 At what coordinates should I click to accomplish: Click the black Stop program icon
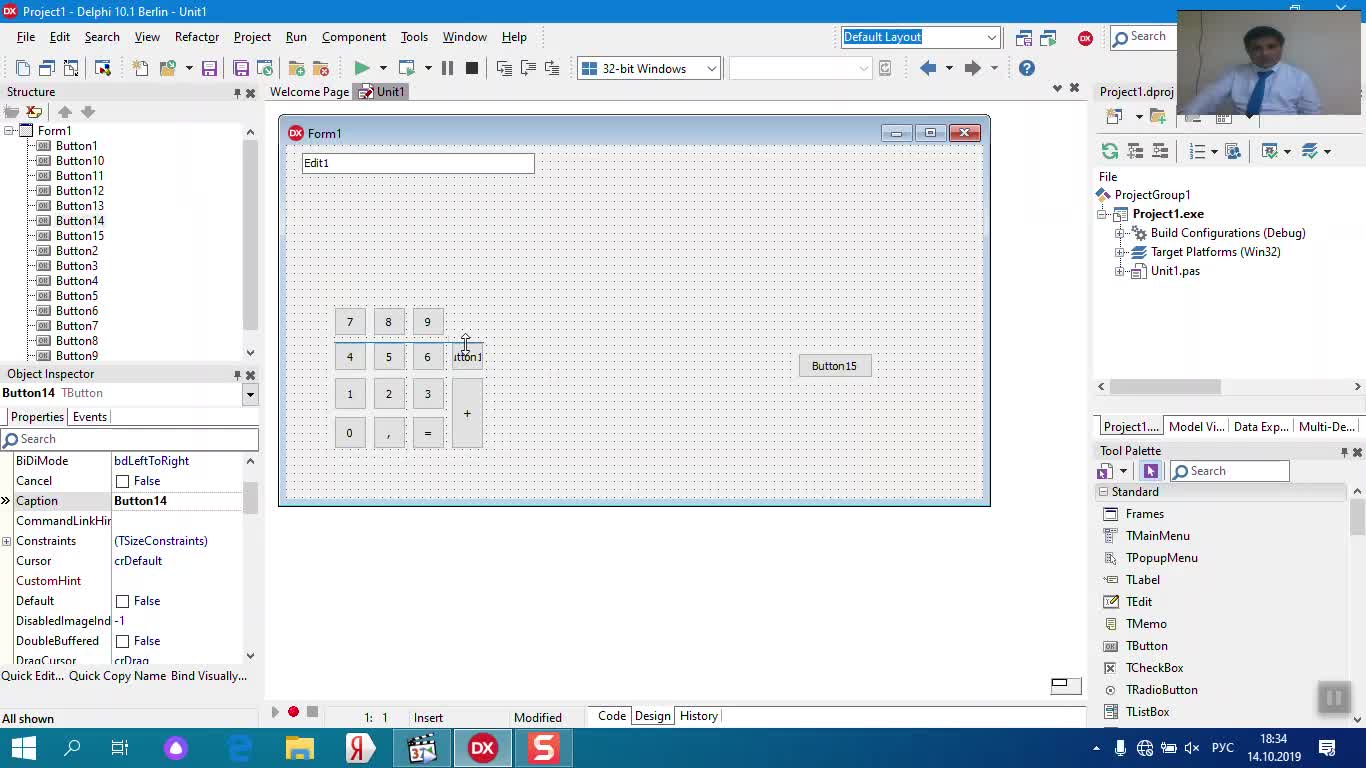coord(472,68)
